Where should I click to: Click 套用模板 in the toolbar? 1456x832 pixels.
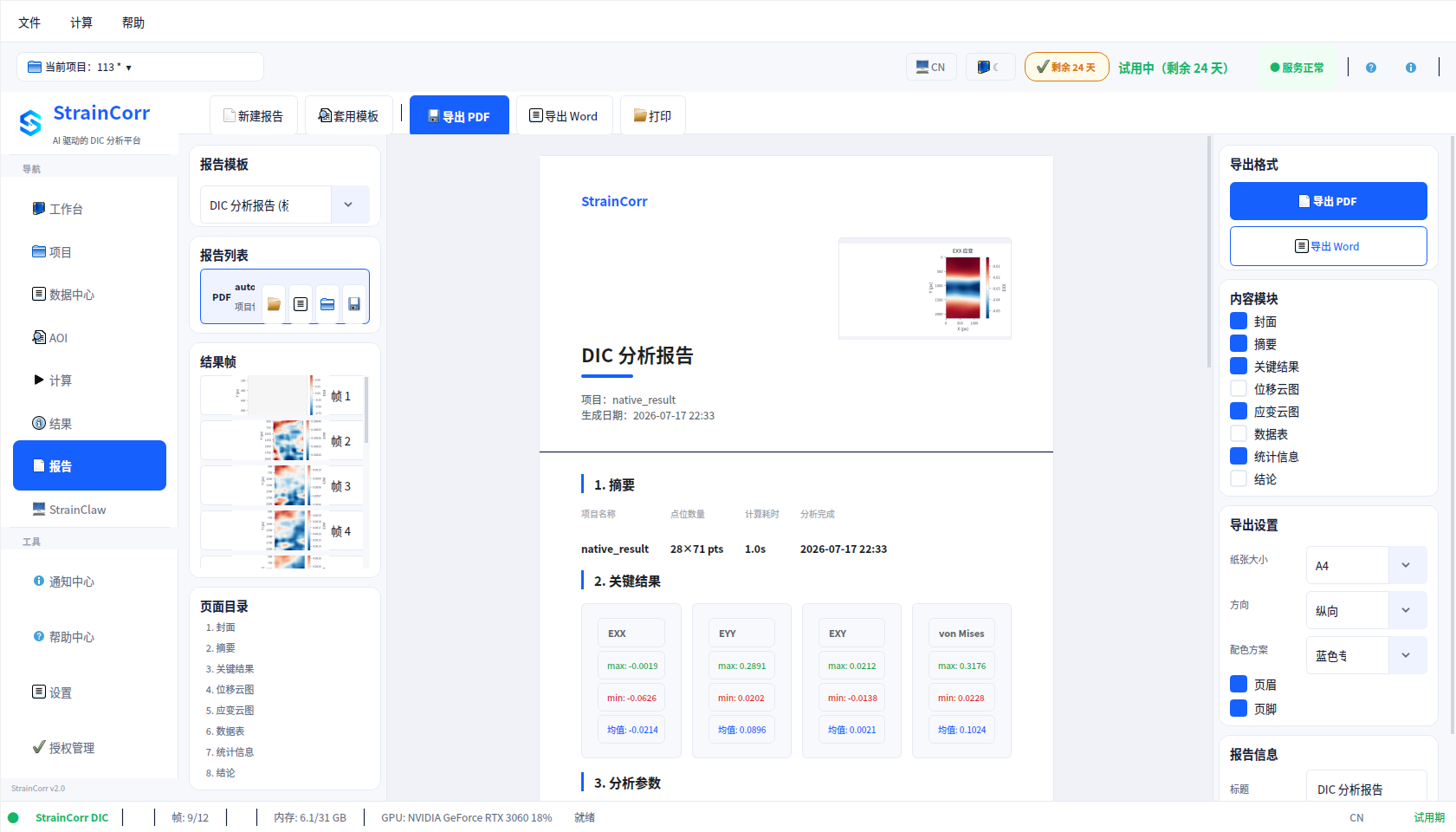348,116
